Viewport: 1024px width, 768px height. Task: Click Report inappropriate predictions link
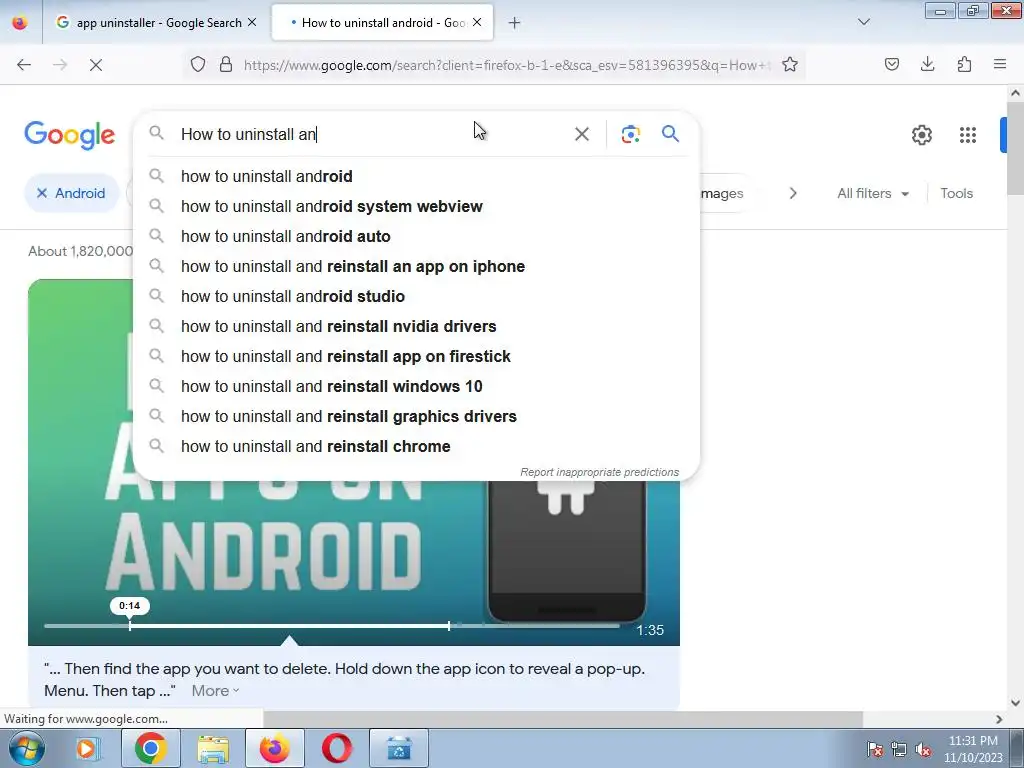[600, 472]
